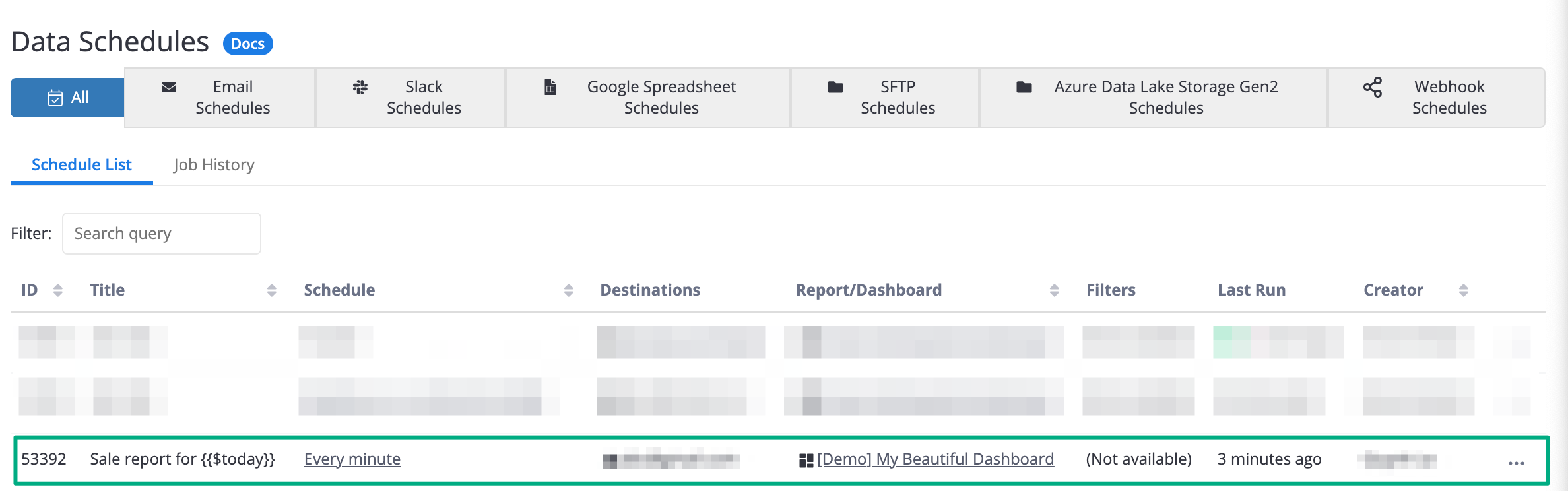Open the three-dots menu for schedule 53392
The height and width of the screenshot is (491, 1568).
[x=1517, y=463]
